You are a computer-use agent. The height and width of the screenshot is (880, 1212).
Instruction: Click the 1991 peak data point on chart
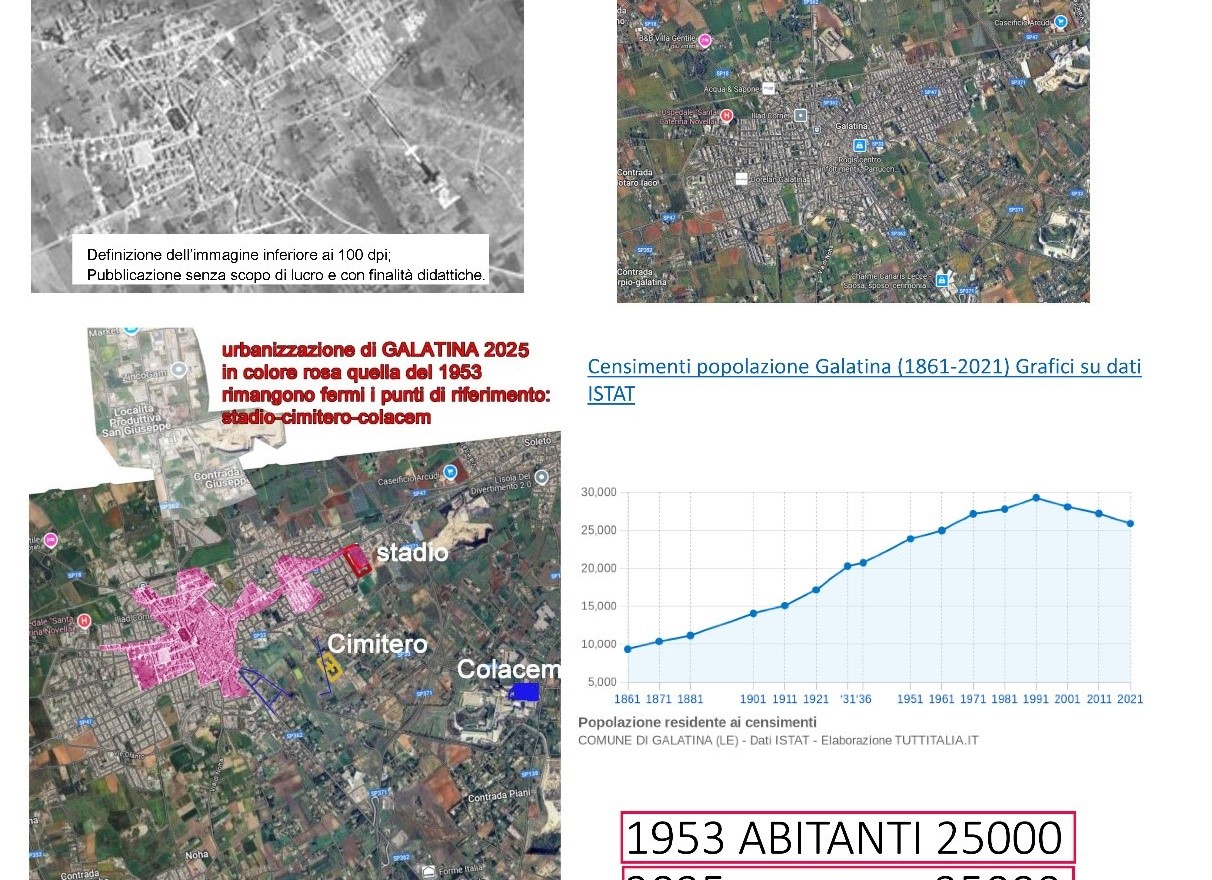1036,498
